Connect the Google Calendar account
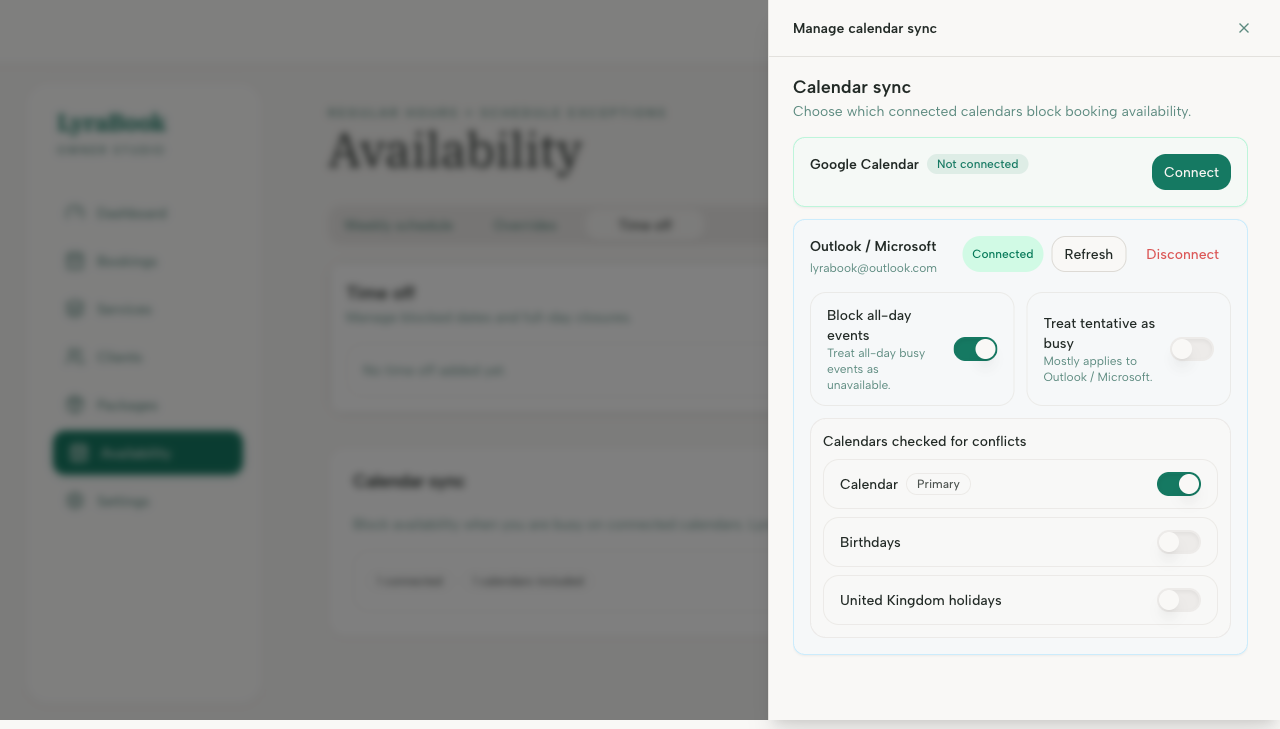Image resolution: width=1280 pixels, height=729 pixels. (x=1191, y=172)
